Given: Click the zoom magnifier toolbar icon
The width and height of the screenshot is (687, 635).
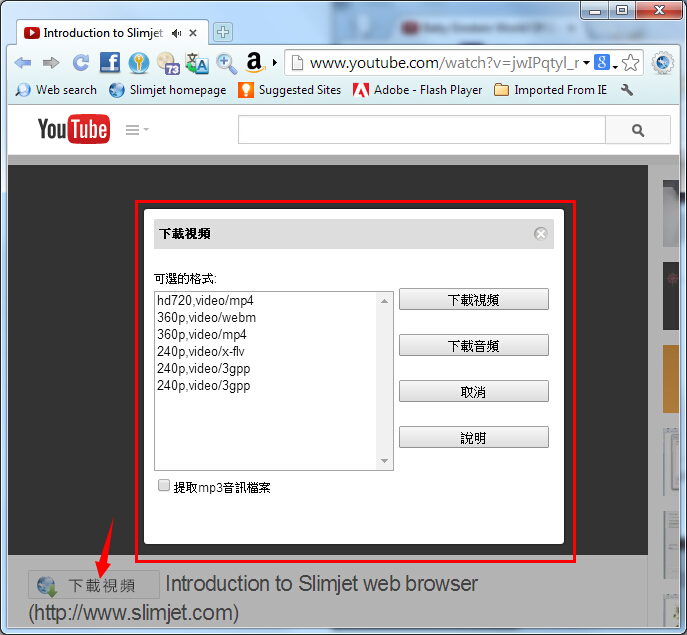Looking at the screenshot, I should 227,64.
